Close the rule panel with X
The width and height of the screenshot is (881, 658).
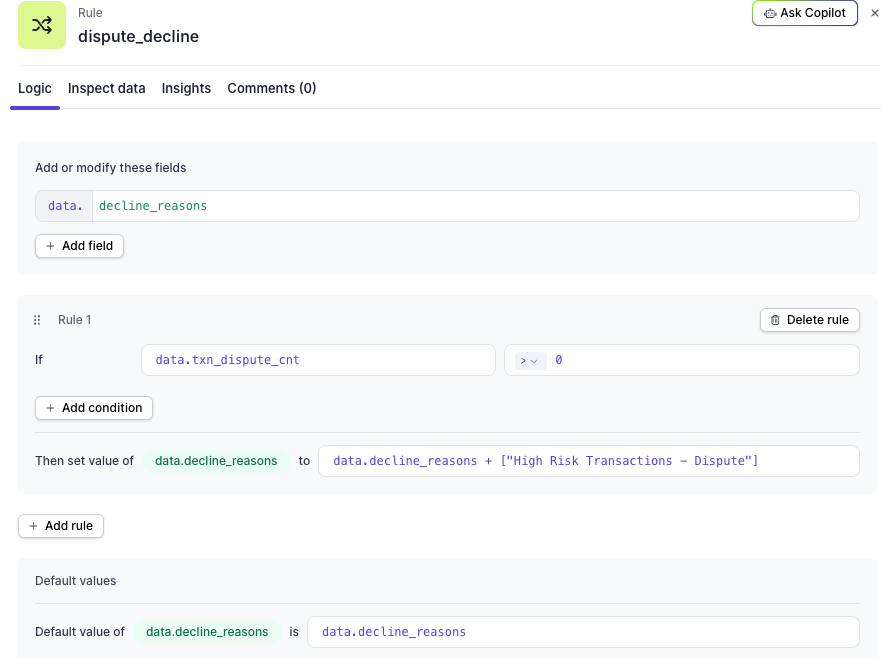coord(874,13)
